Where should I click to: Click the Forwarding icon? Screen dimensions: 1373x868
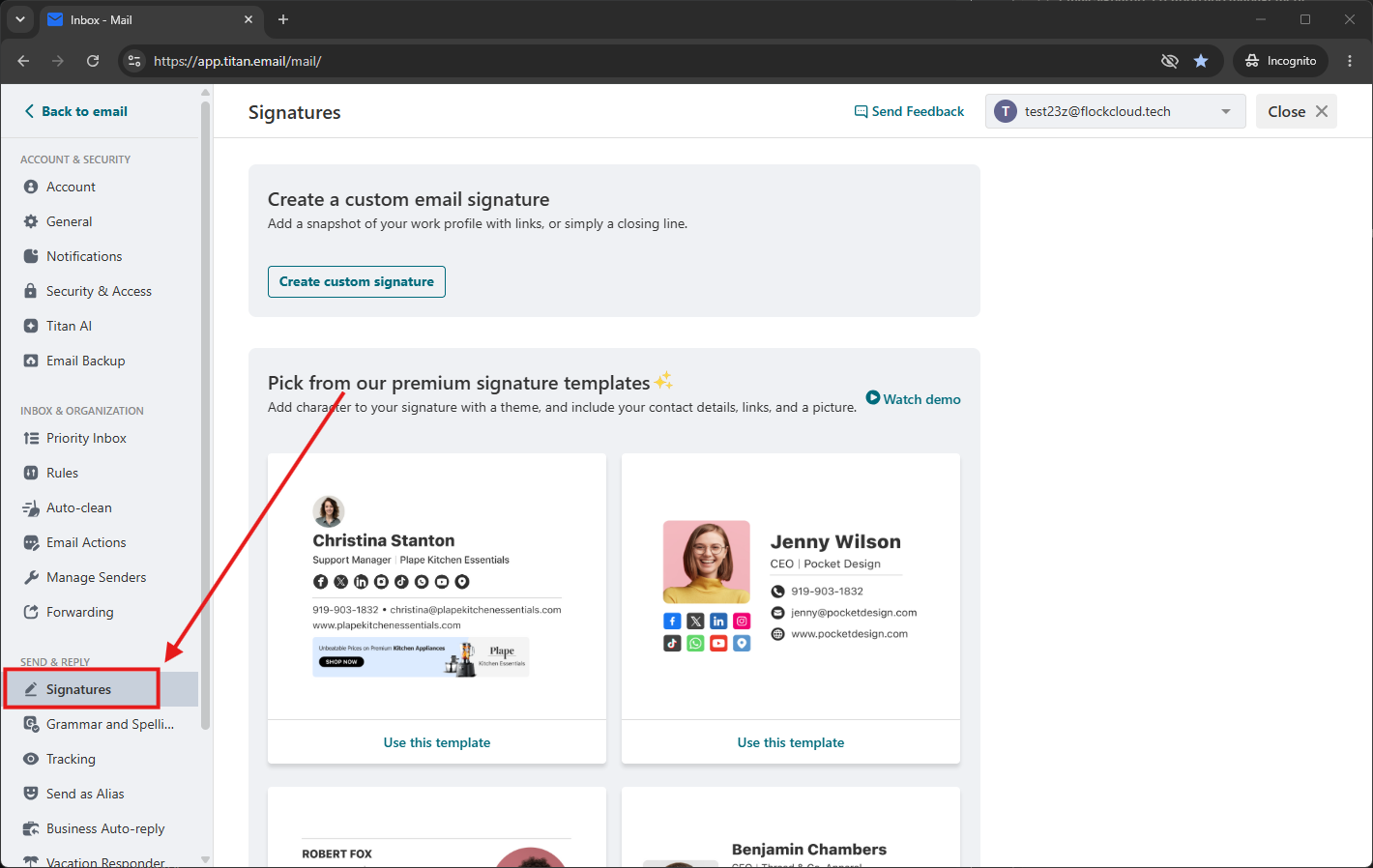(x=31, y=612)
